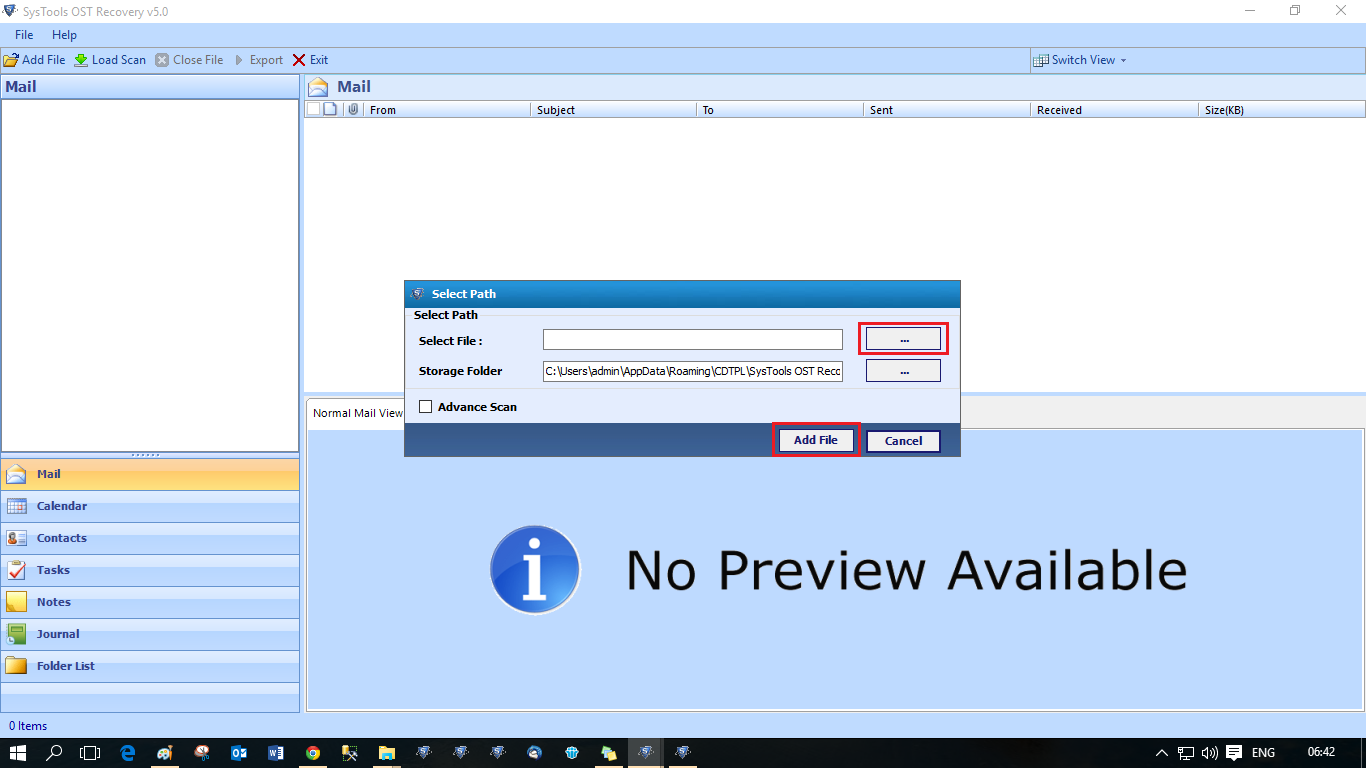1366x768 pixels.
Task: Open Word from the taskbar
Action: coord(276,752)
